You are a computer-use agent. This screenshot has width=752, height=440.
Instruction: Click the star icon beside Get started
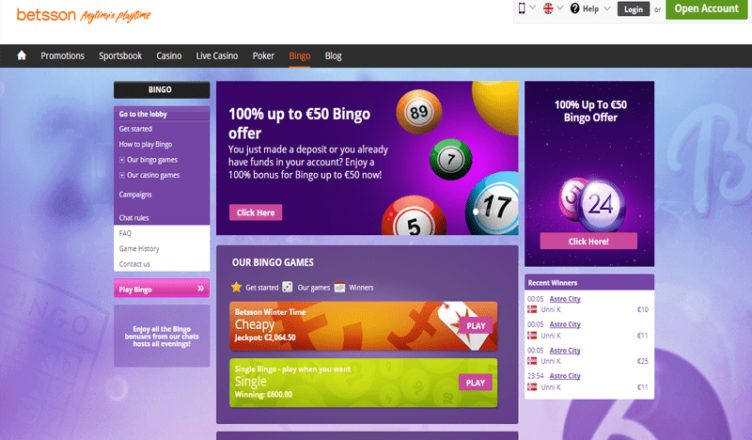click(x=236, y=287)
